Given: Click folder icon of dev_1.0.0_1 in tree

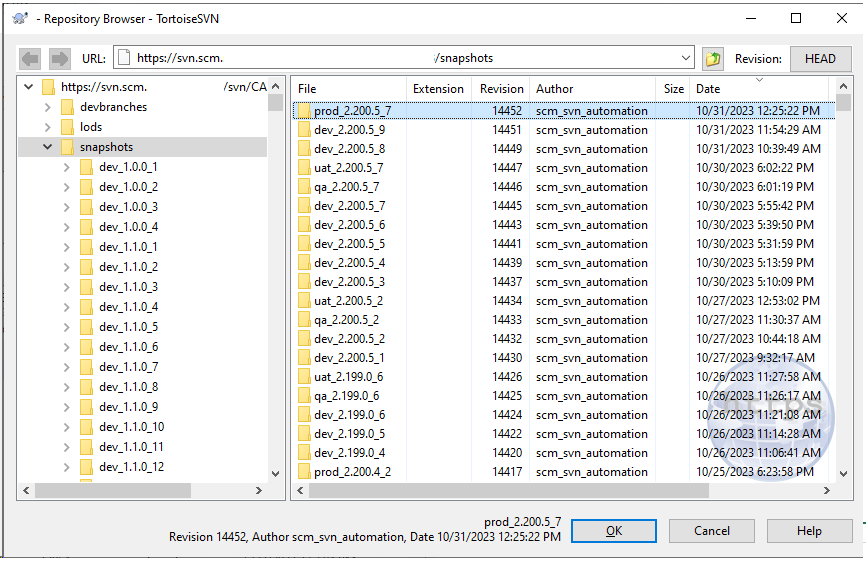Looking at the screenshot, I should 87,167.
